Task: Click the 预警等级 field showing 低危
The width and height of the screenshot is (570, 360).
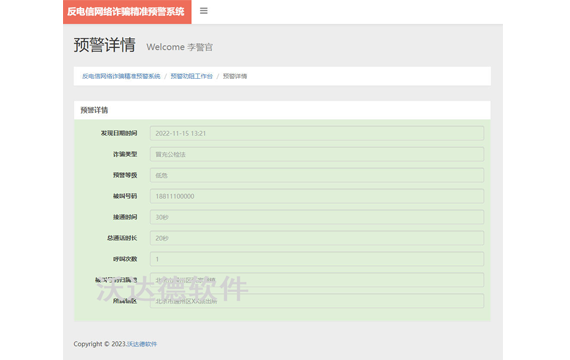Action: coord(317,175)
